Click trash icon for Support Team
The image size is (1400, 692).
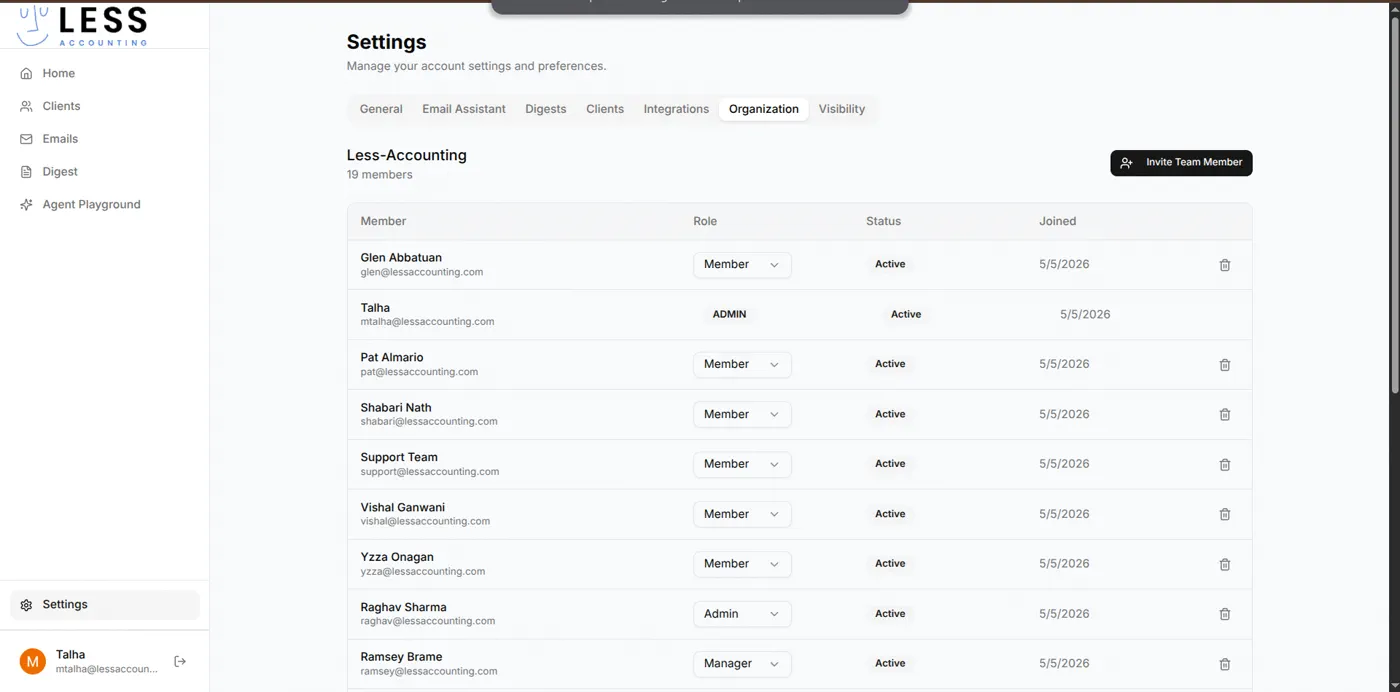pyautogui.click(x=1225, y=465)
